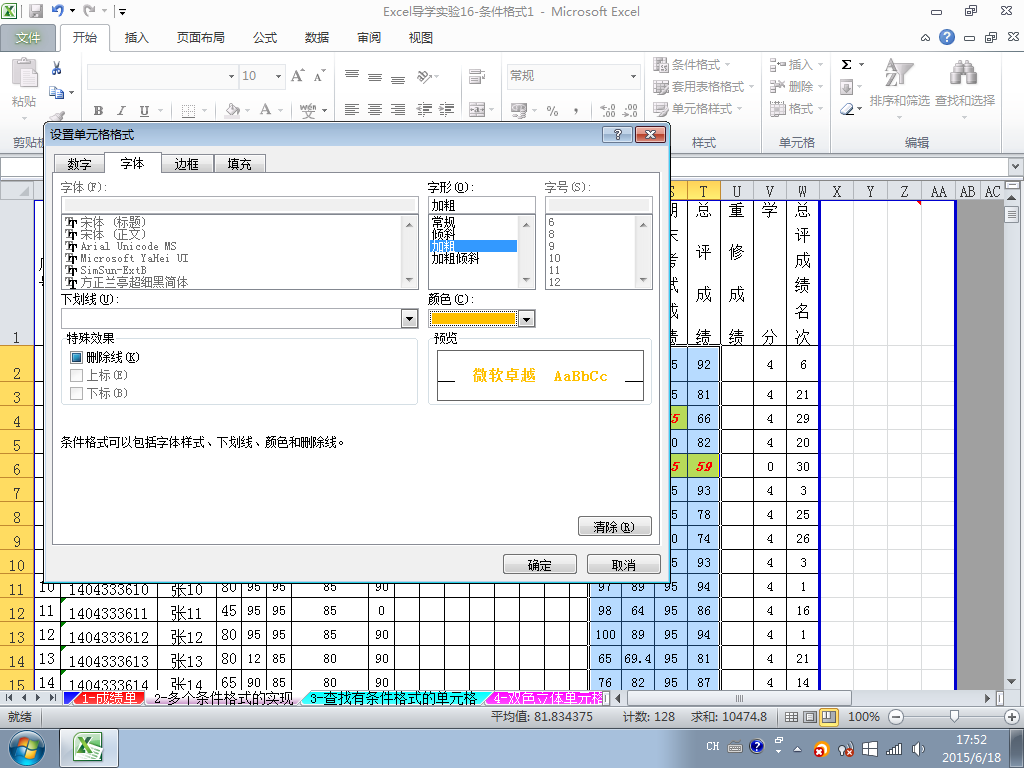Click the Center align icon in ribbon
The height and width of the screenshot is (768, 1024).
click(375, 110)
